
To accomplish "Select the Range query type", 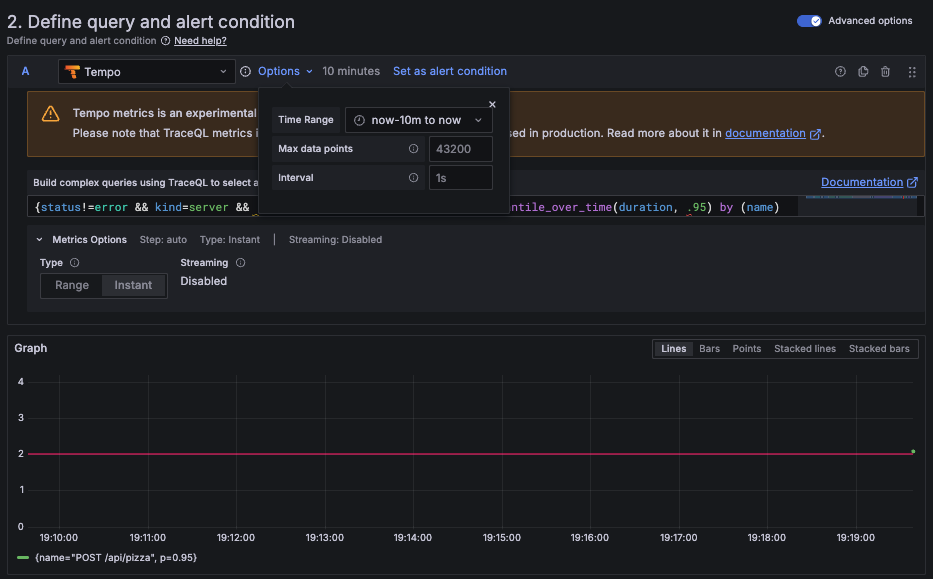I will tap(71, 284).
